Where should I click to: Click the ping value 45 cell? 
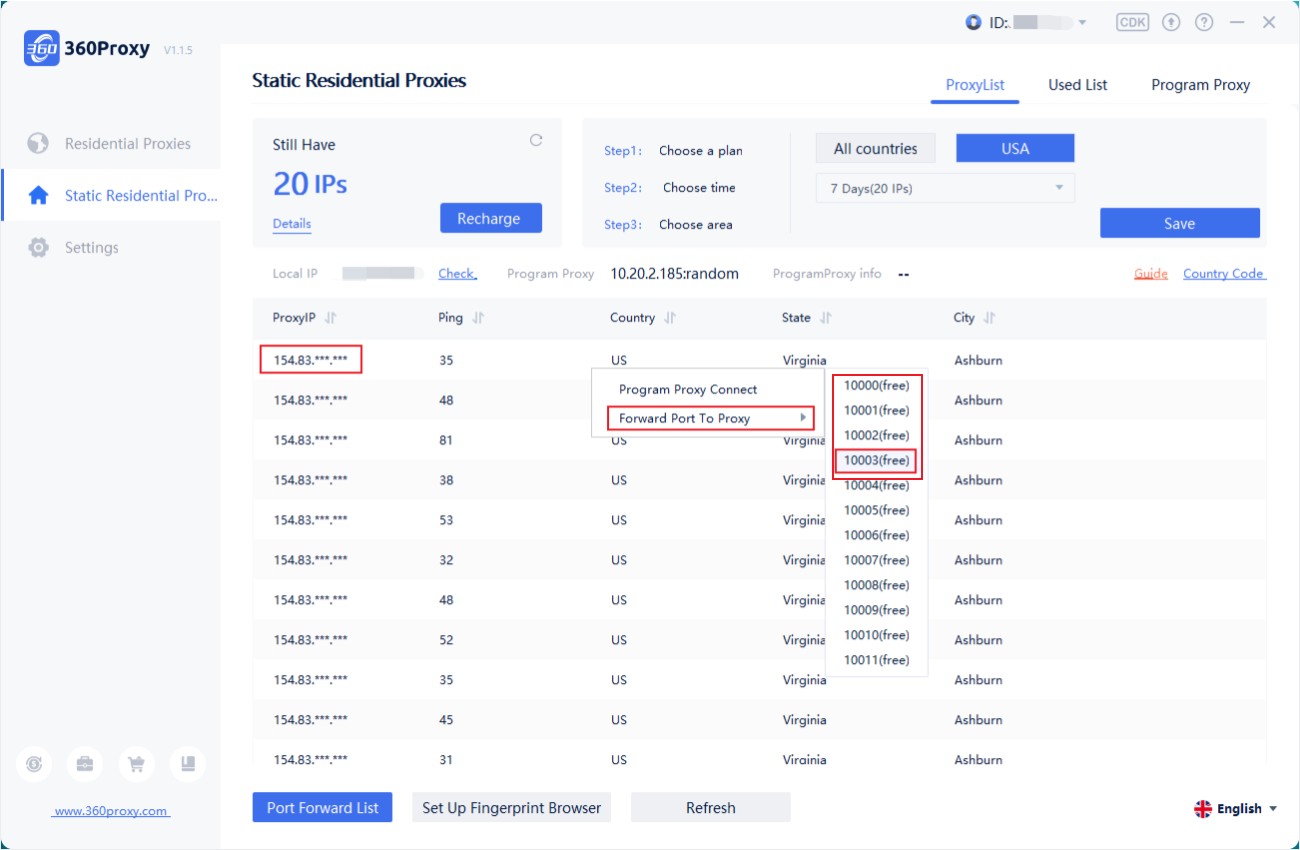(446, 720)
